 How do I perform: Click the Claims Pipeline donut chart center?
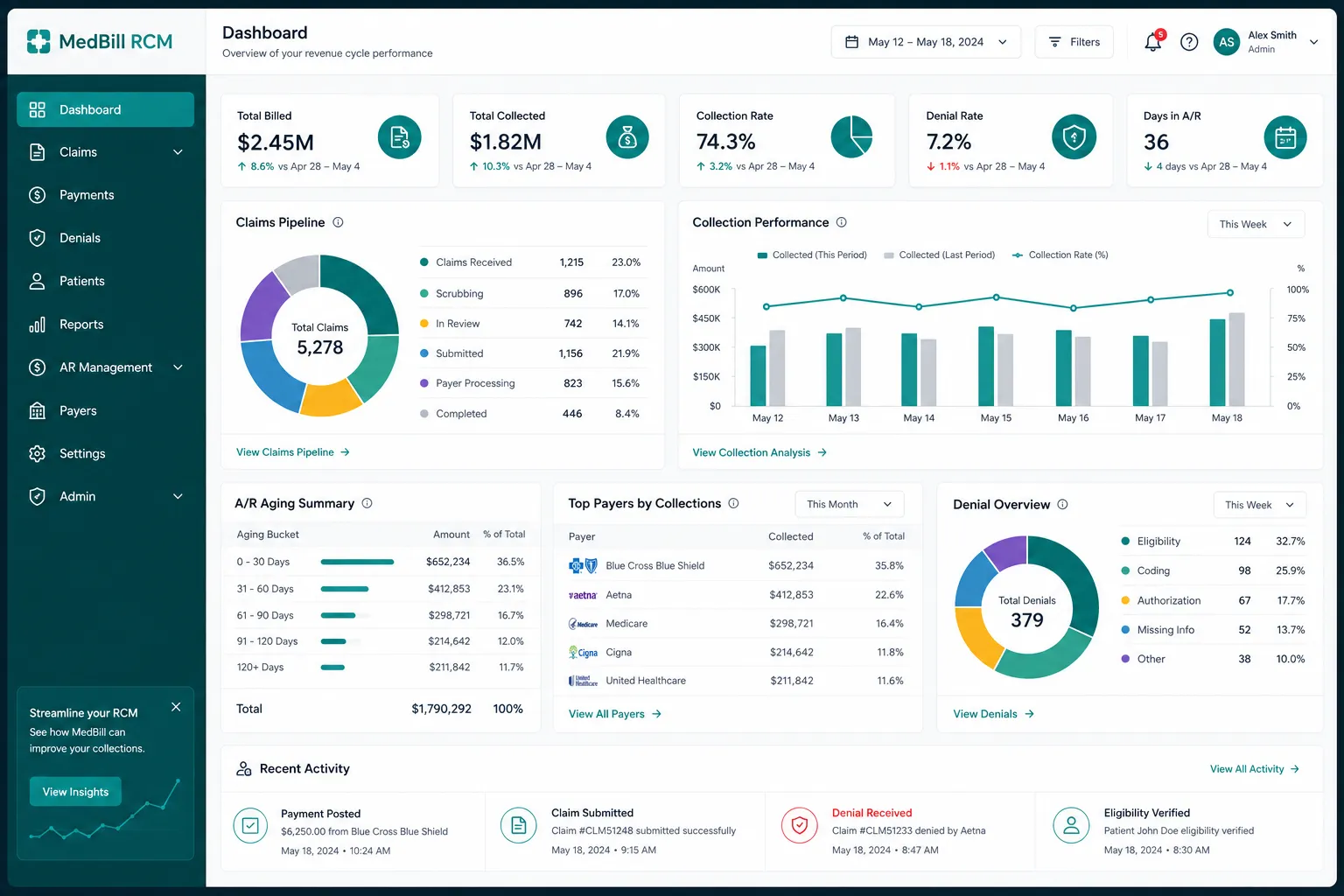320,338
